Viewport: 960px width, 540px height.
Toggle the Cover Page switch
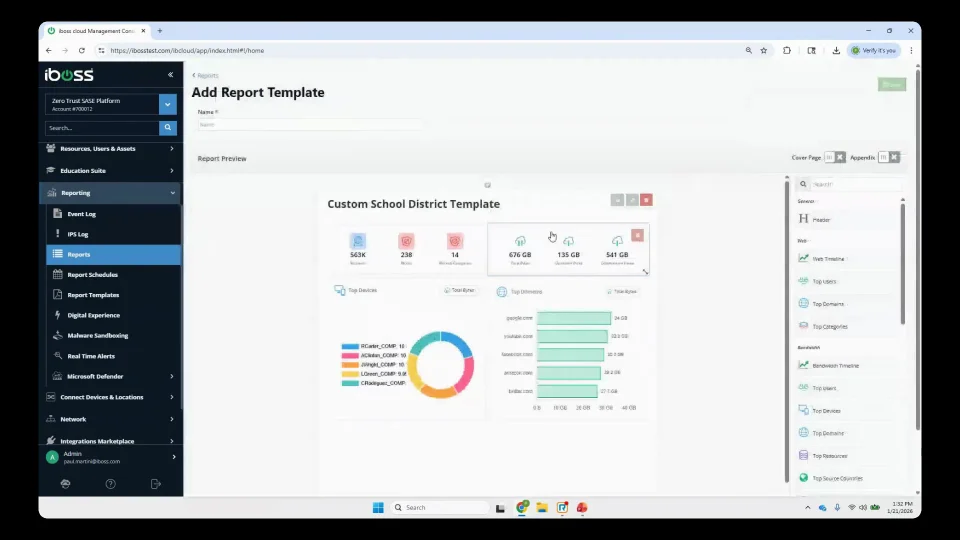pos(834,157)
